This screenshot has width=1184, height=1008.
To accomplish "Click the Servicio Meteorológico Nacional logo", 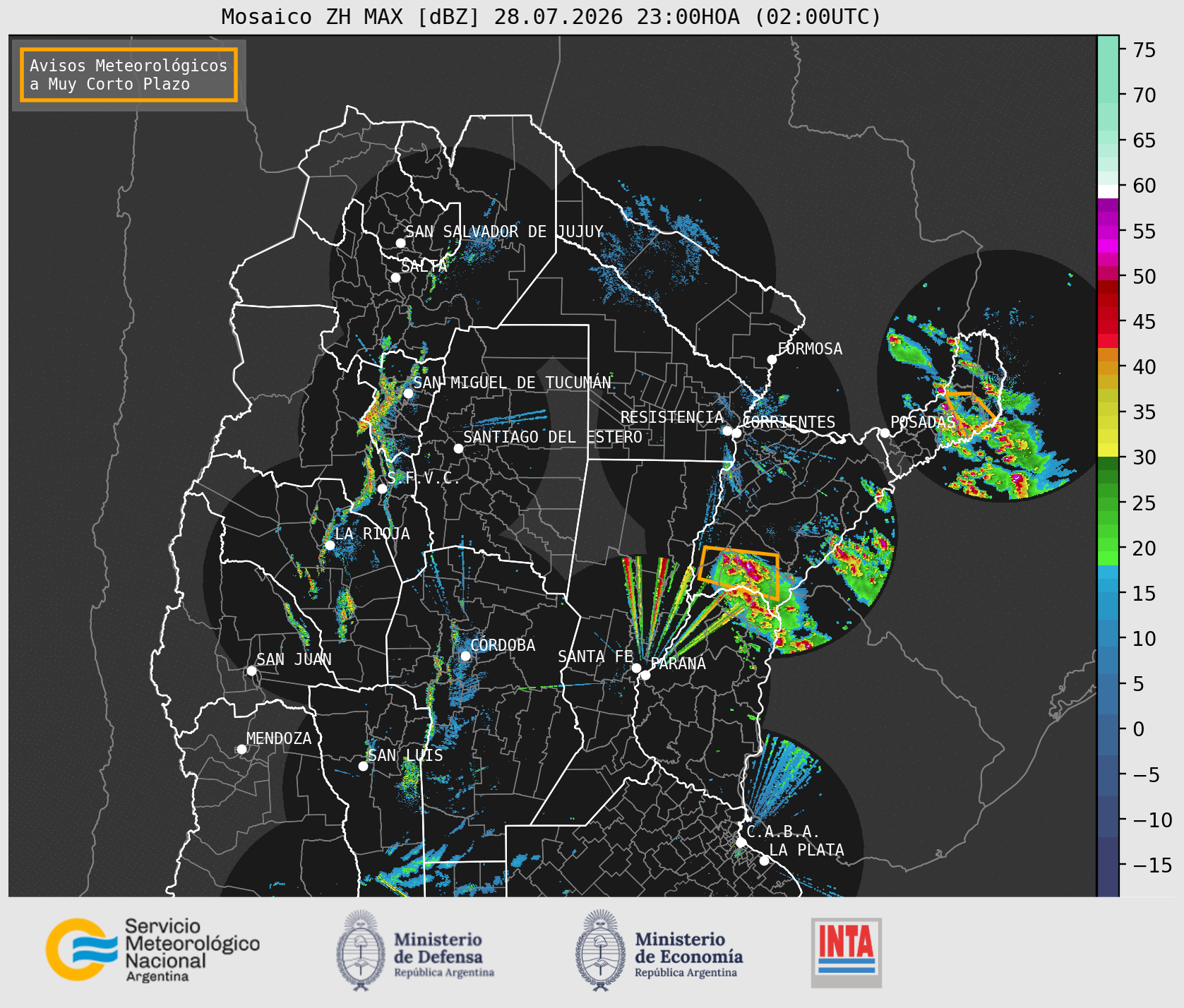I will click(x=153, y=949).
